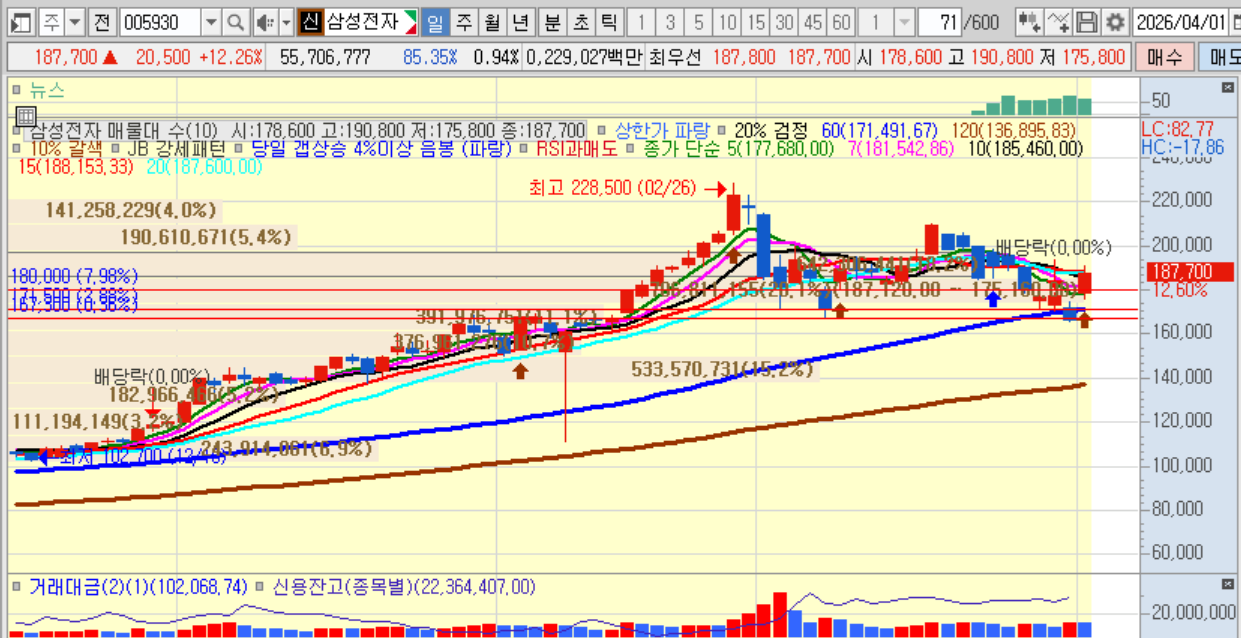Expand the sound options dropdown arrow
This screenshot has width=1241, height=638.
tap(286, 22)
